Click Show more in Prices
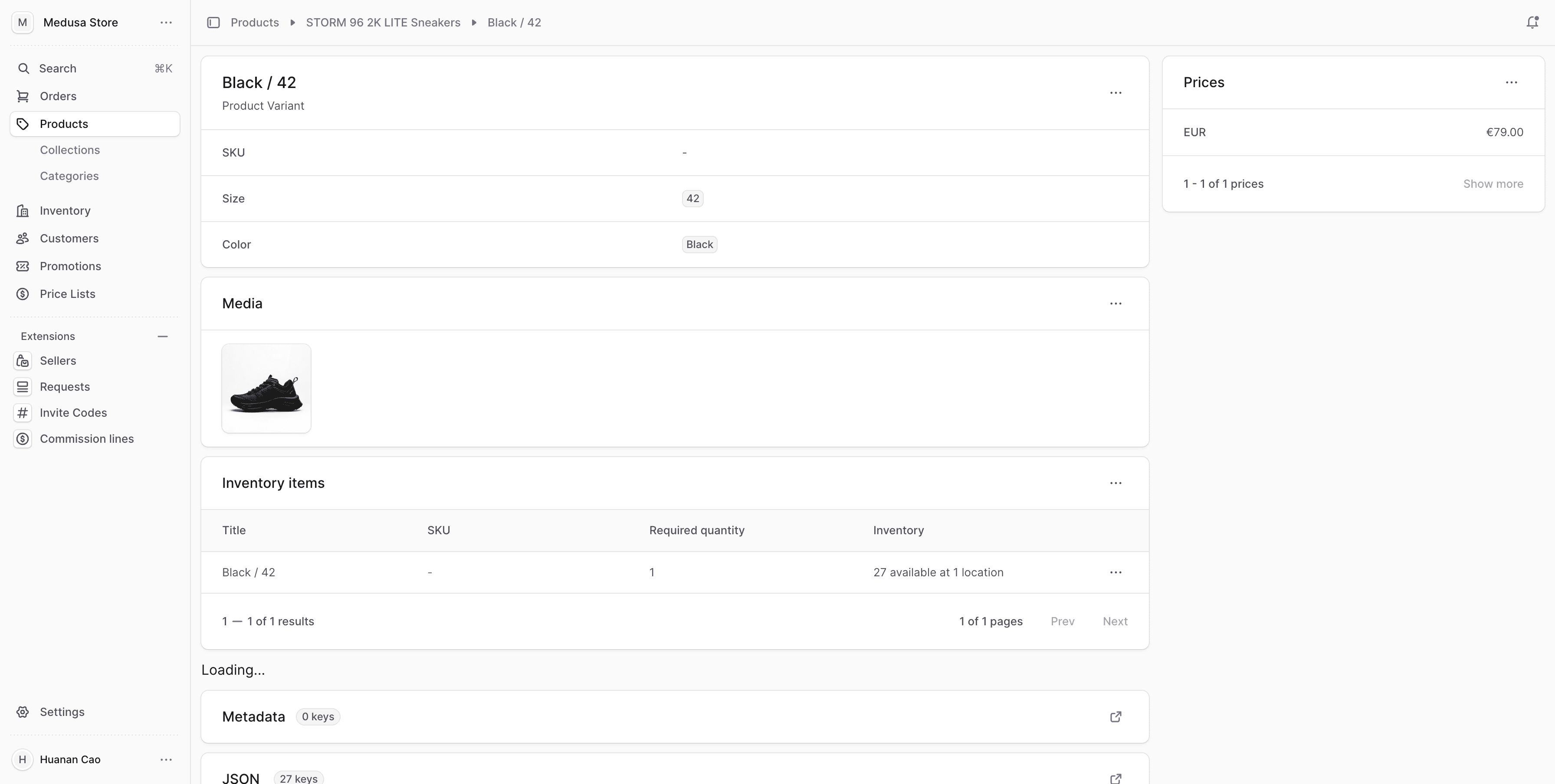 pyautogui.click(x=1492, y=184)
